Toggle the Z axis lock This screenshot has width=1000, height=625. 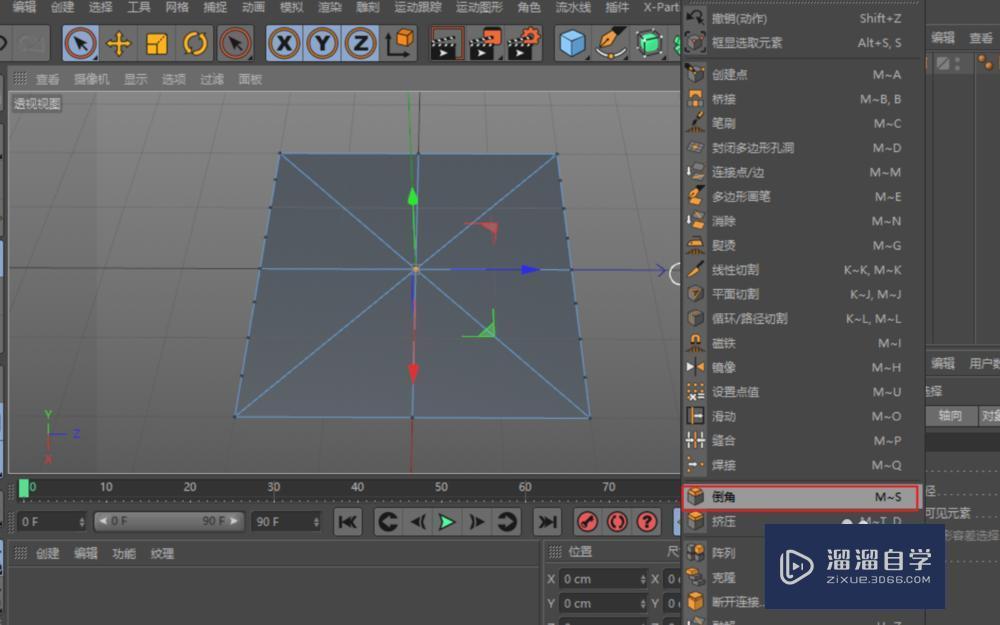361,43
